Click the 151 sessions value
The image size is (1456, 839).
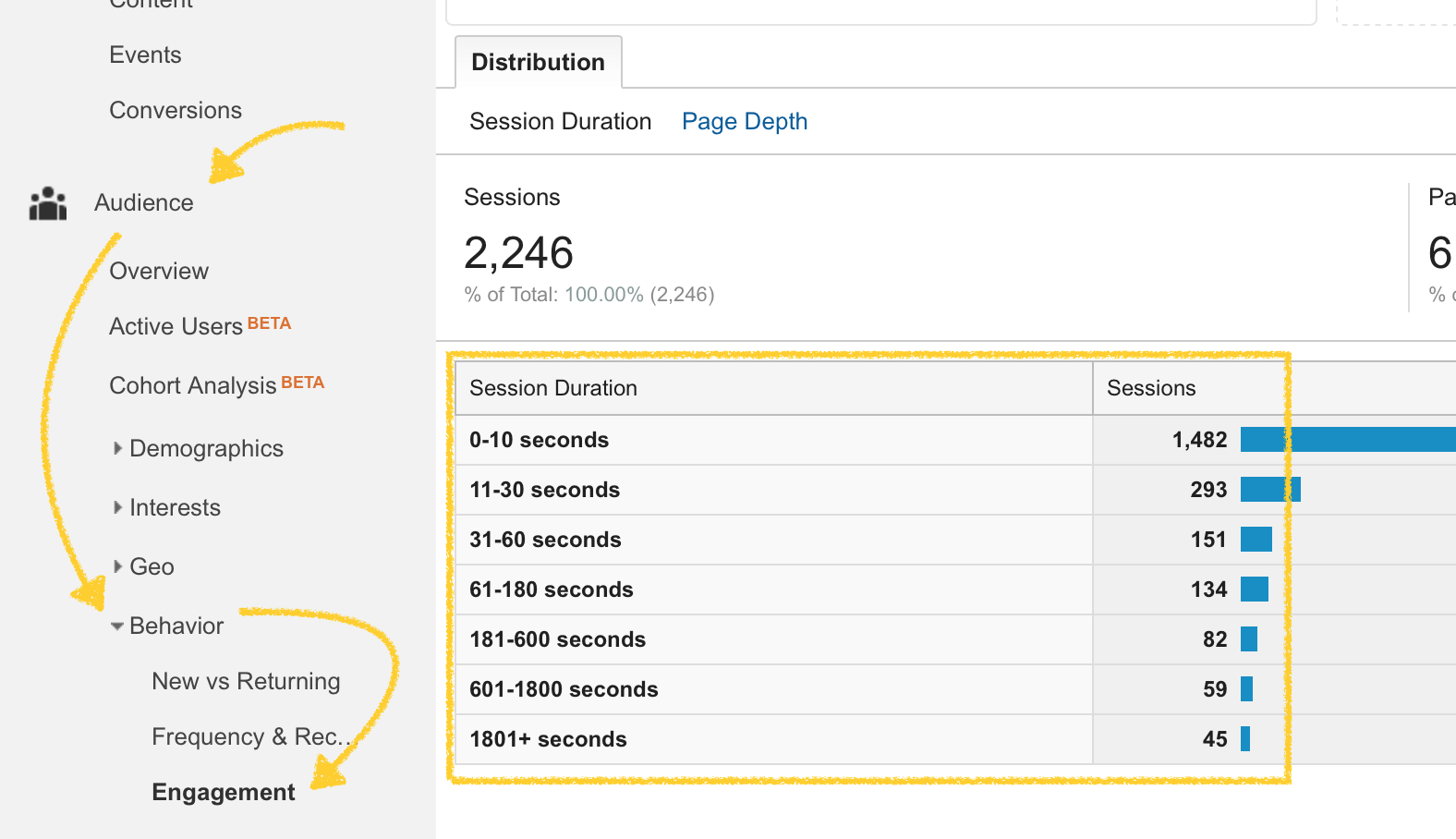tap(1208, 540)
